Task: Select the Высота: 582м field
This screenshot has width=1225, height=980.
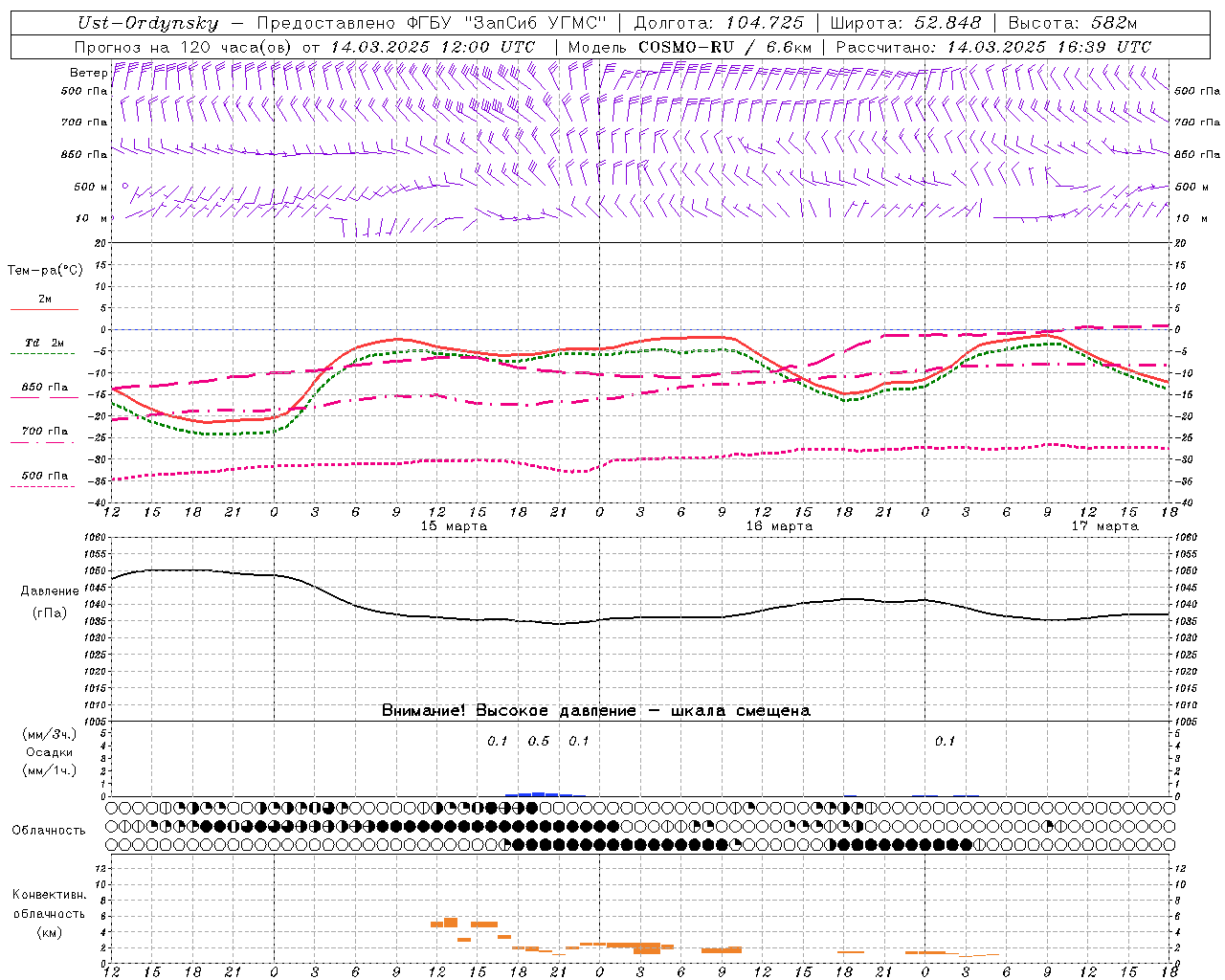Action: (x=1073, y=23)
